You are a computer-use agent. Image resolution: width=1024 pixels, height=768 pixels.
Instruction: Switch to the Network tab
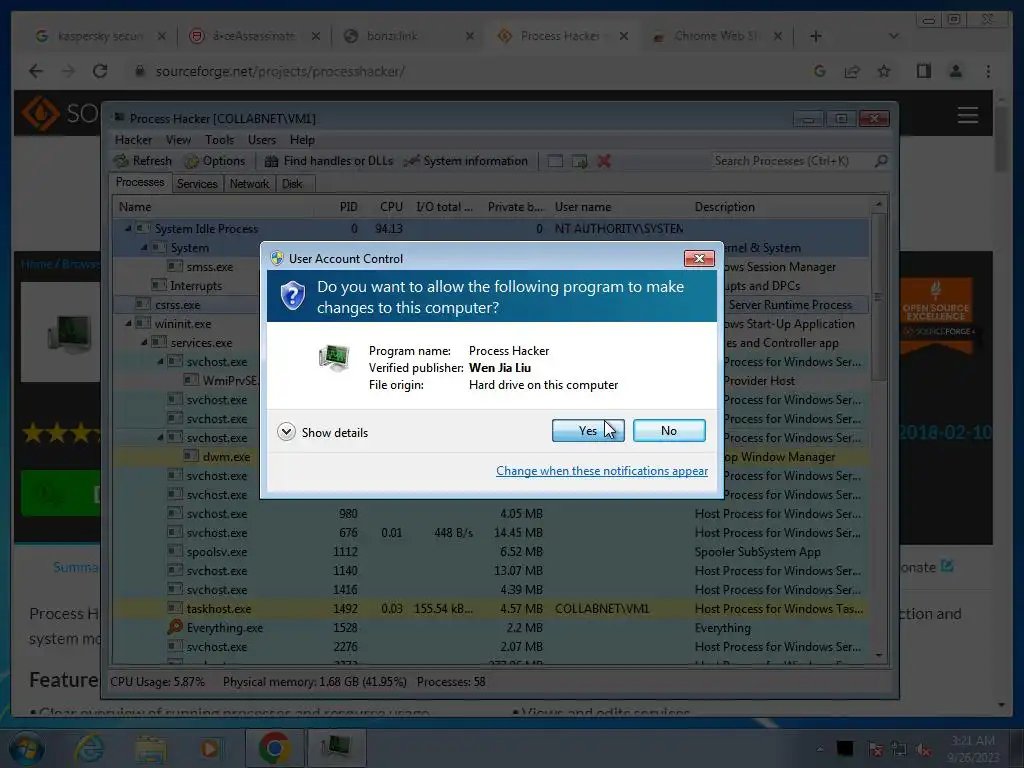point(249,184)
